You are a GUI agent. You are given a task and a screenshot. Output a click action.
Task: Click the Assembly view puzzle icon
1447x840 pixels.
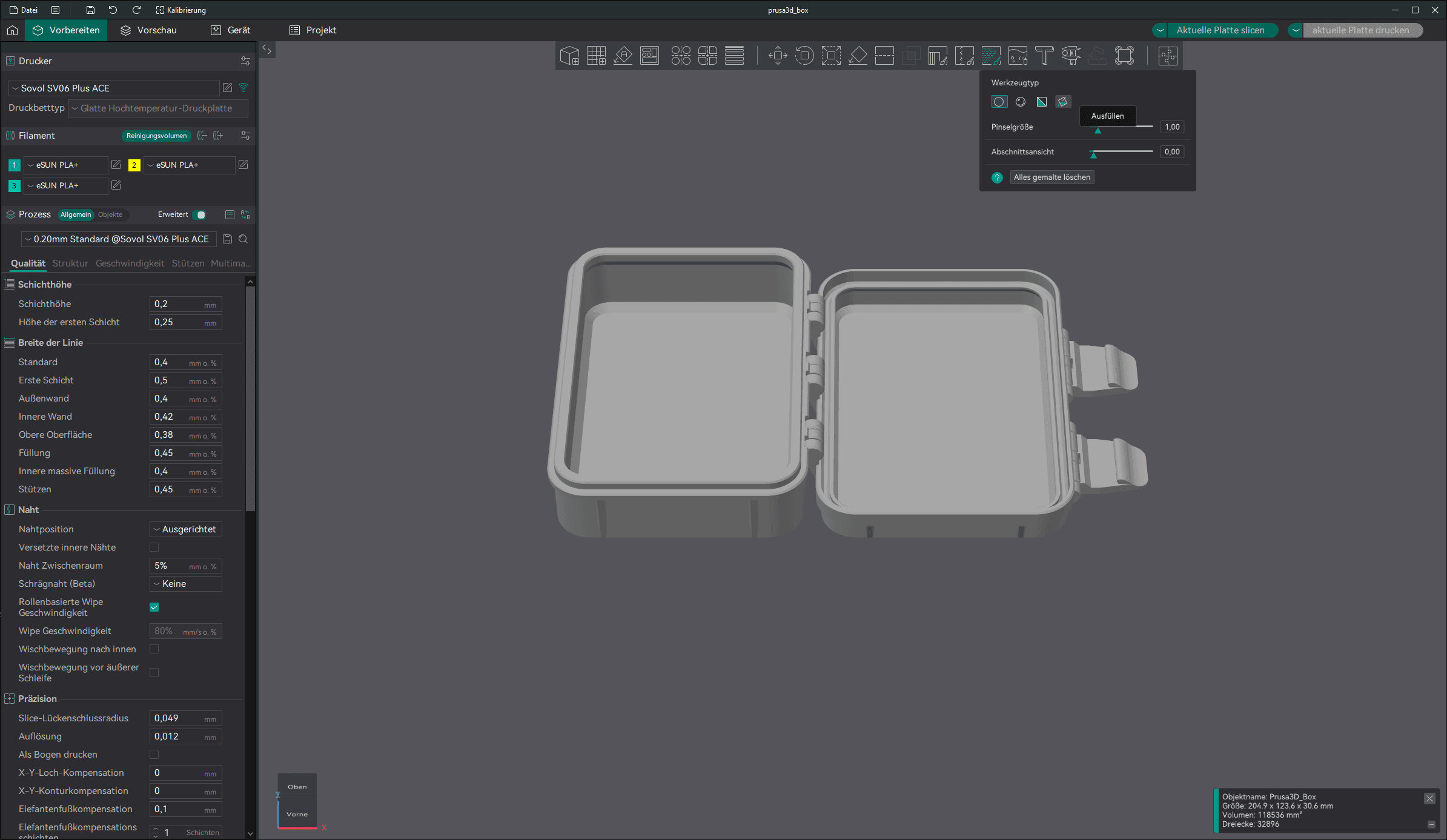(x=1168, y=56)
